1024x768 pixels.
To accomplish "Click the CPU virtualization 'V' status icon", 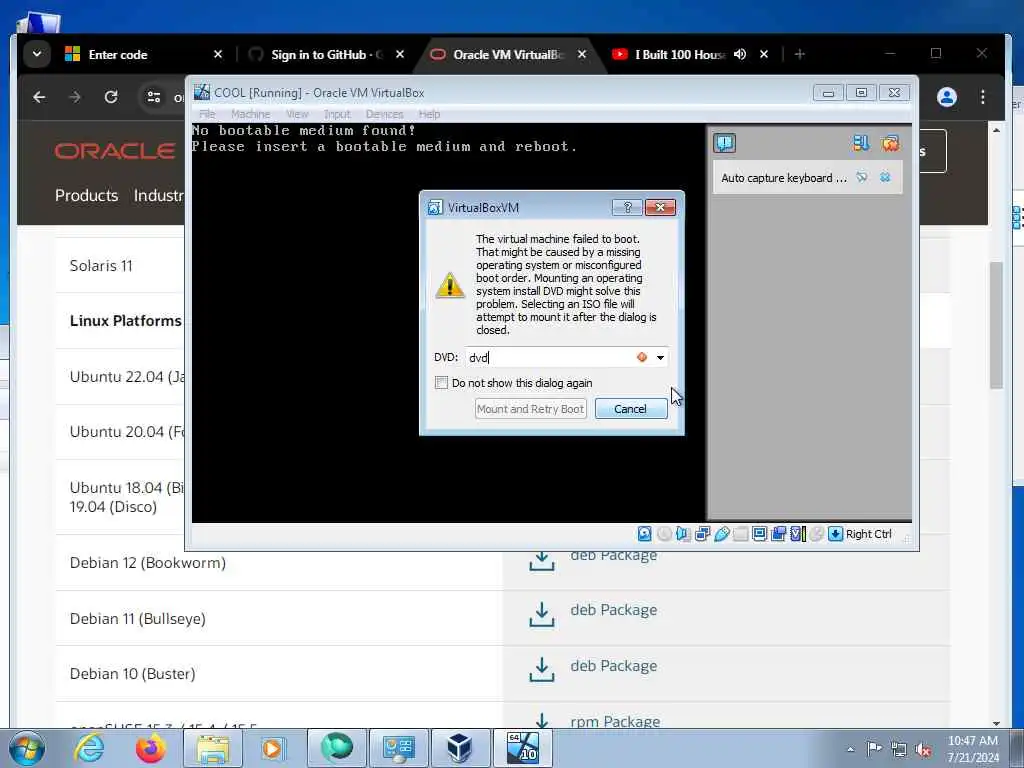I will coord(797,534).
